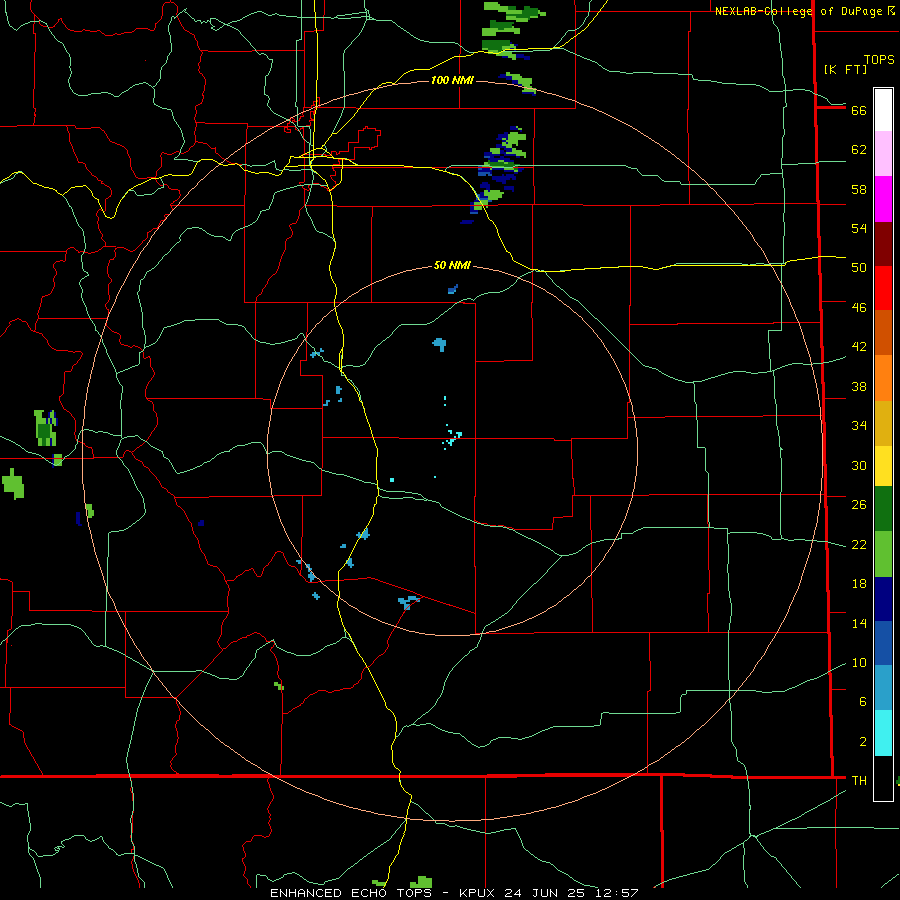The height and width of the screenshot is (900, 900).
Task: Click the 26 legend value
Action: (859, 505)
